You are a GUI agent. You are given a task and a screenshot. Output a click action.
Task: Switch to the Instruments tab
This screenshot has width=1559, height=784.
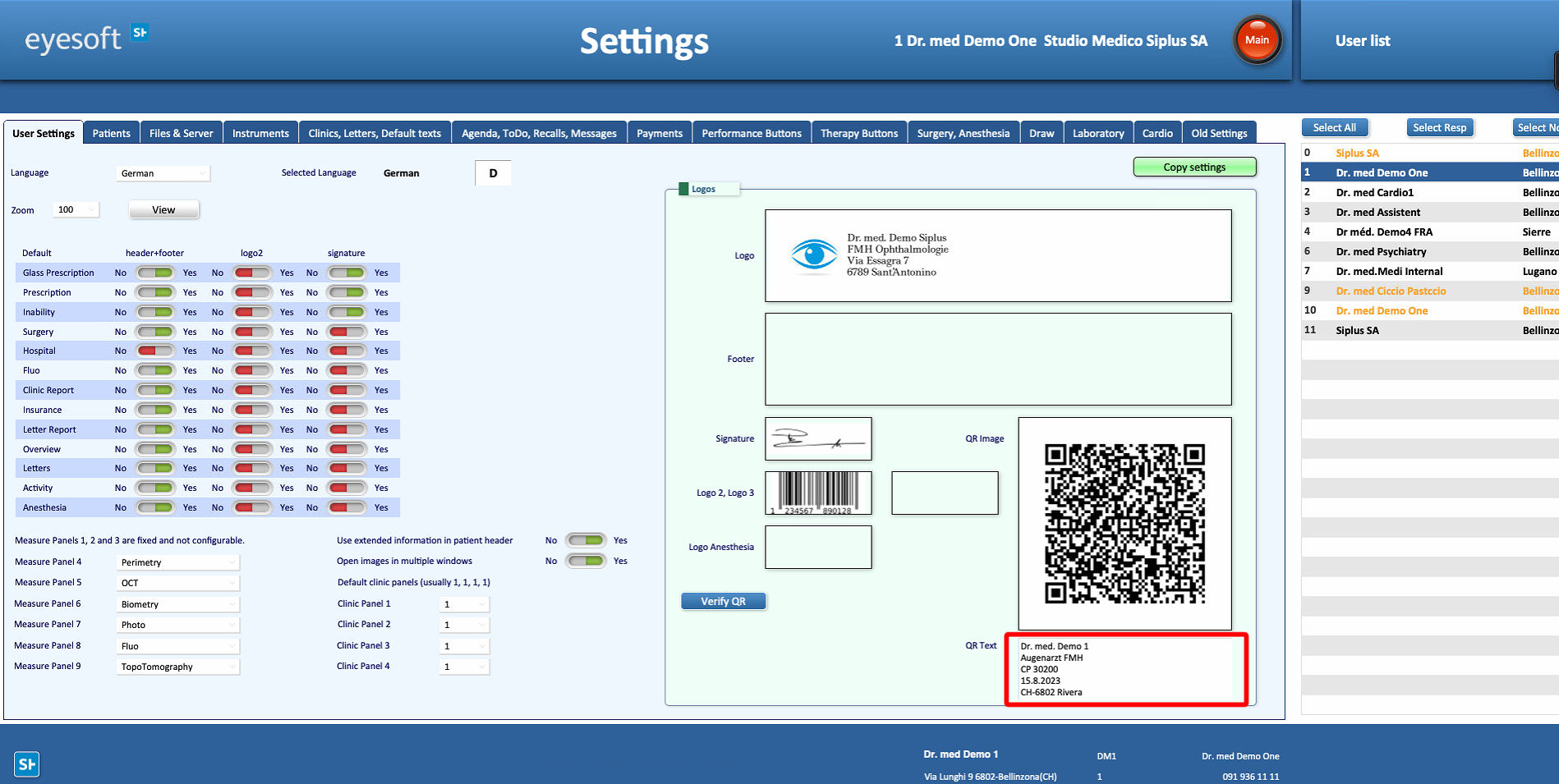click(x=260, y=133)
